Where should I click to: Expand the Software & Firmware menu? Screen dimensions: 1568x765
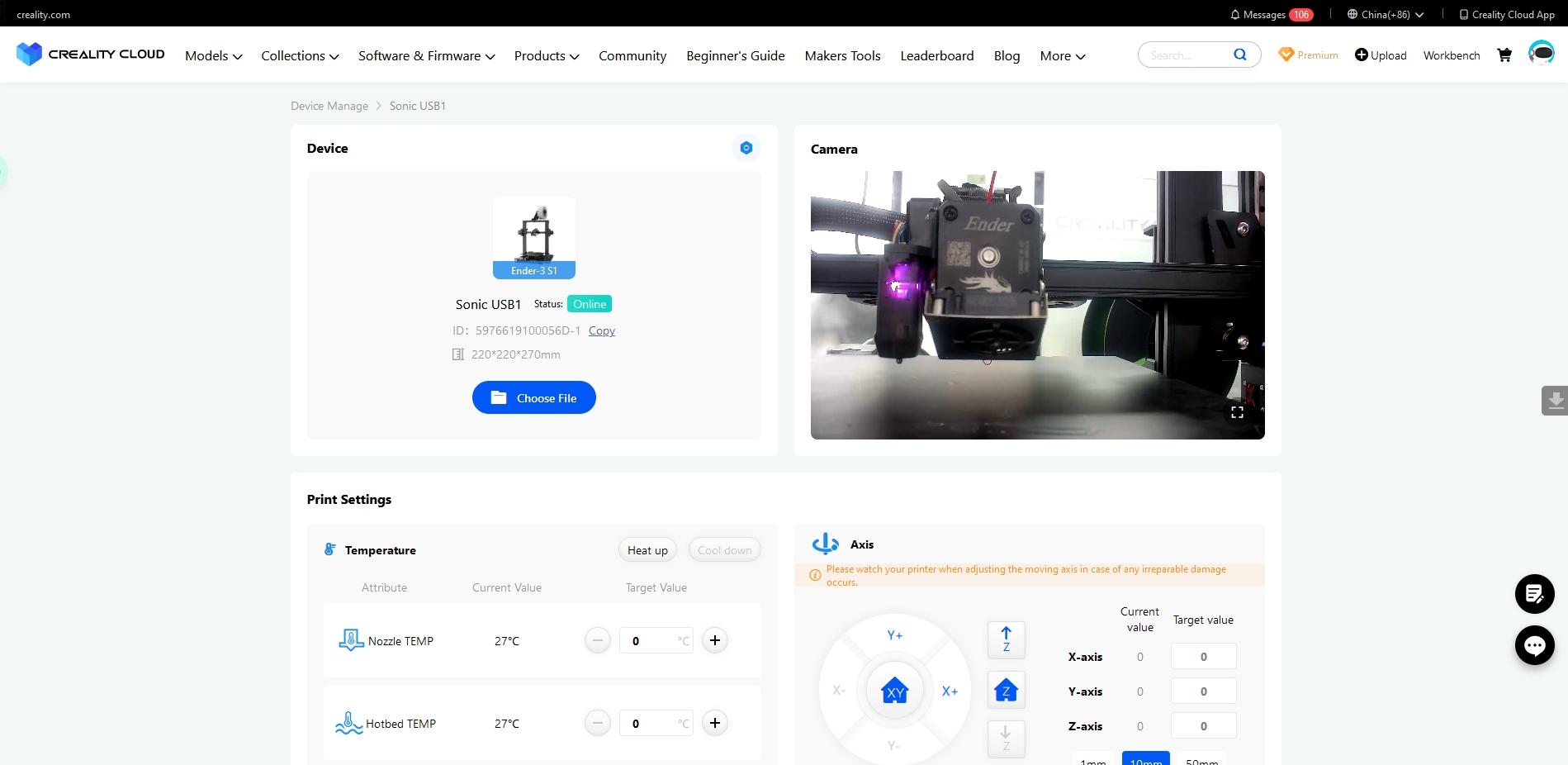pos(426,55)
